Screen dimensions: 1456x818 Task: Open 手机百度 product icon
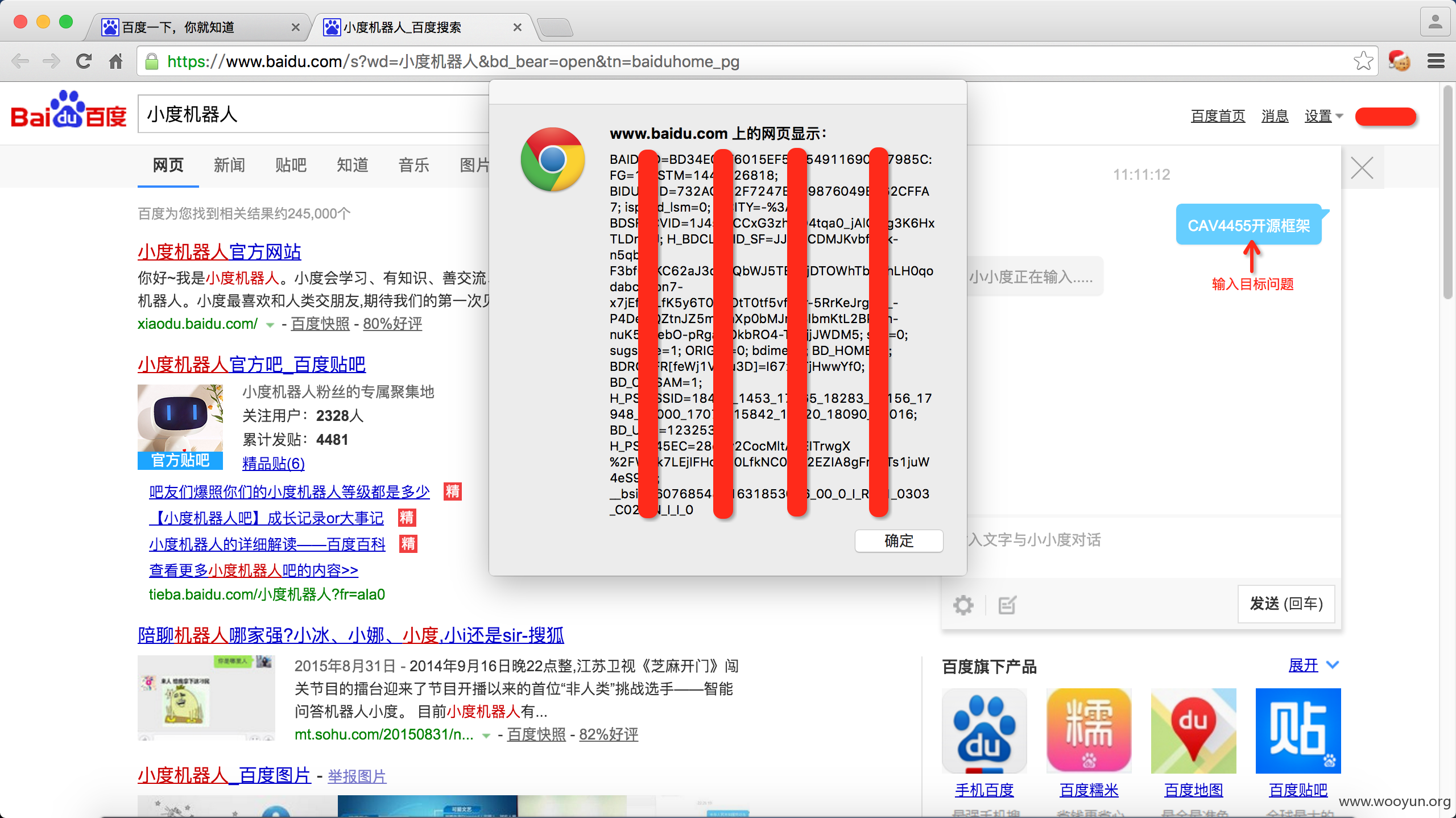pos(984,730)
